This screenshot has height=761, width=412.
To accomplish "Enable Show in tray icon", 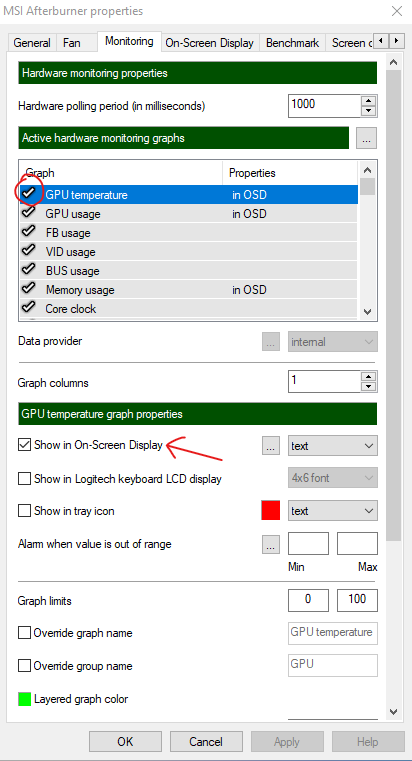I will (x=24, y=511).
